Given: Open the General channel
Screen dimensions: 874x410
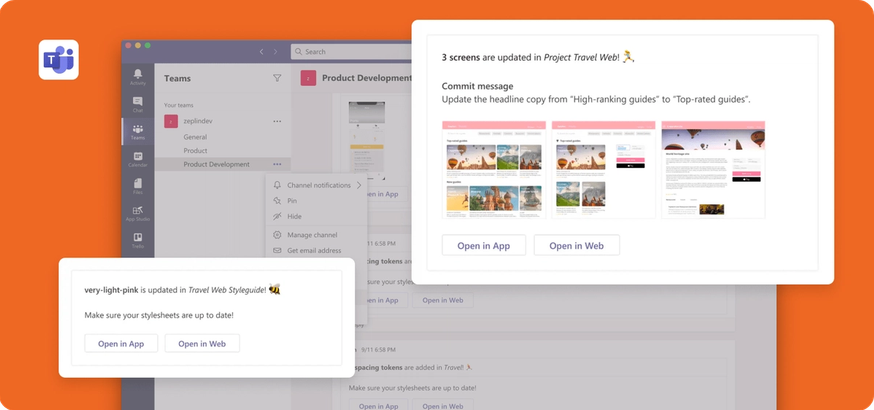Looking at the screenshot, I should [195, 137].
